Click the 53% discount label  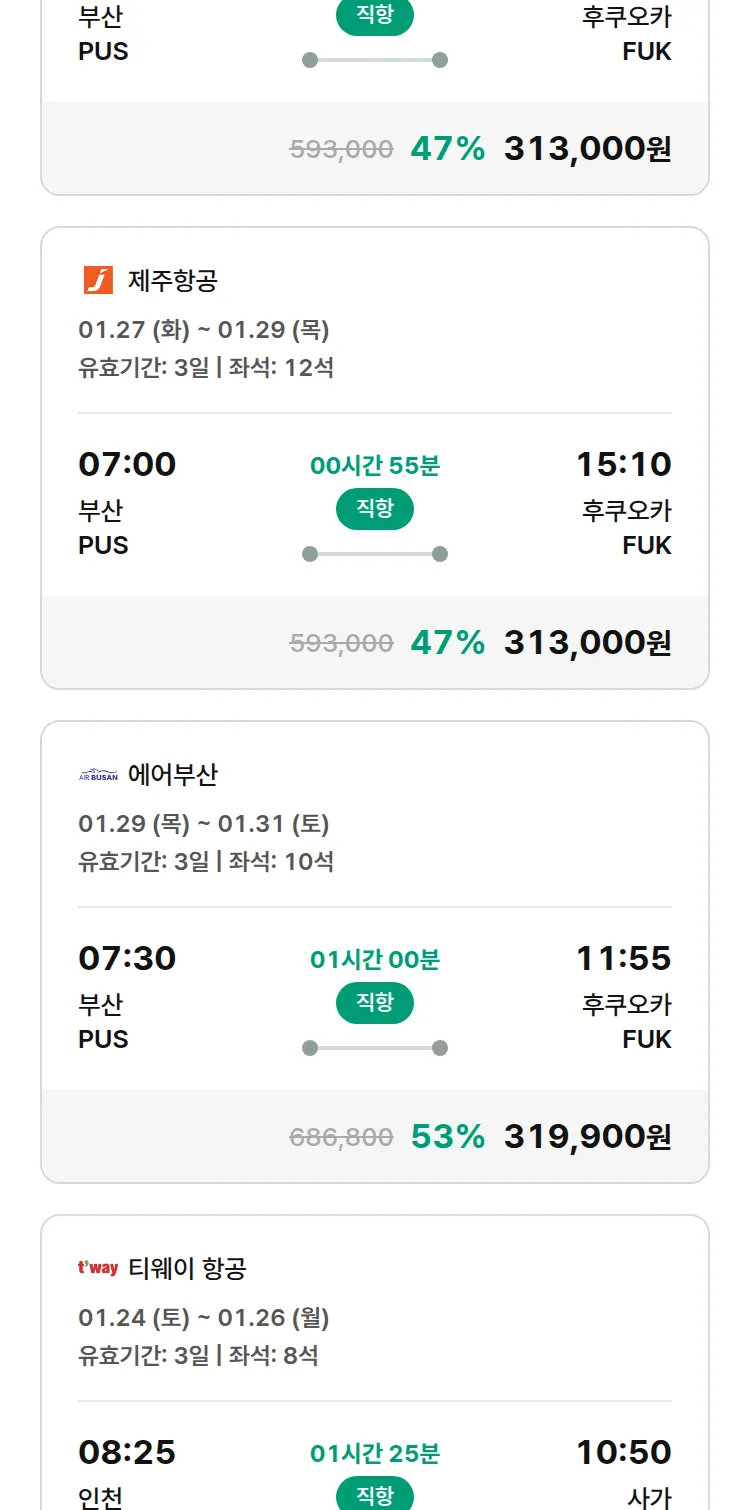[x=447, y=1136]
